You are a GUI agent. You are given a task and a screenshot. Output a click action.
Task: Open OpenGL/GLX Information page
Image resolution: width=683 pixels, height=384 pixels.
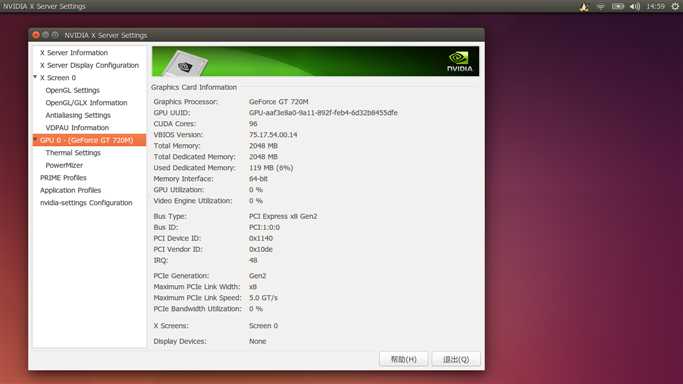86,103
